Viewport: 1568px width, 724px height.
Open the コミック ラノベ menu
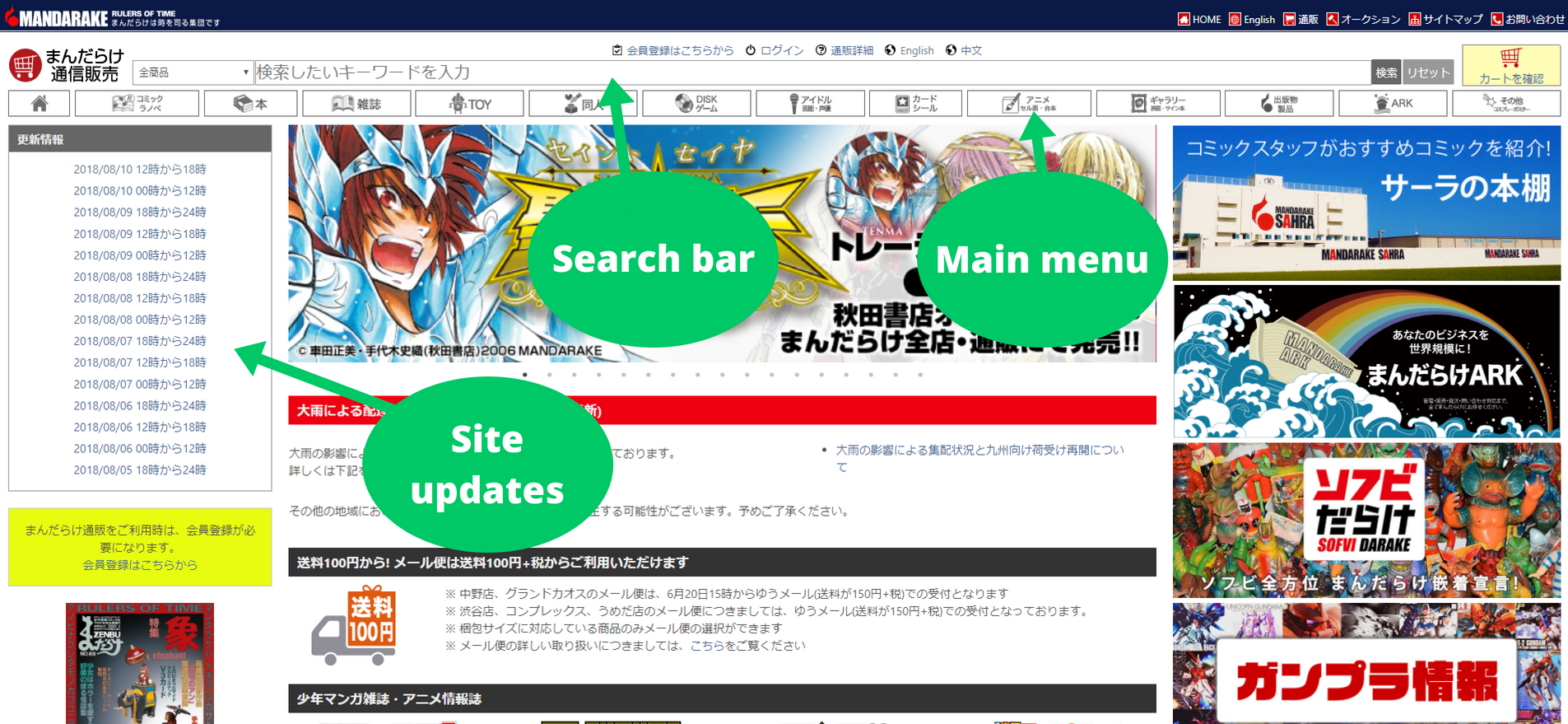coord(137,104)
